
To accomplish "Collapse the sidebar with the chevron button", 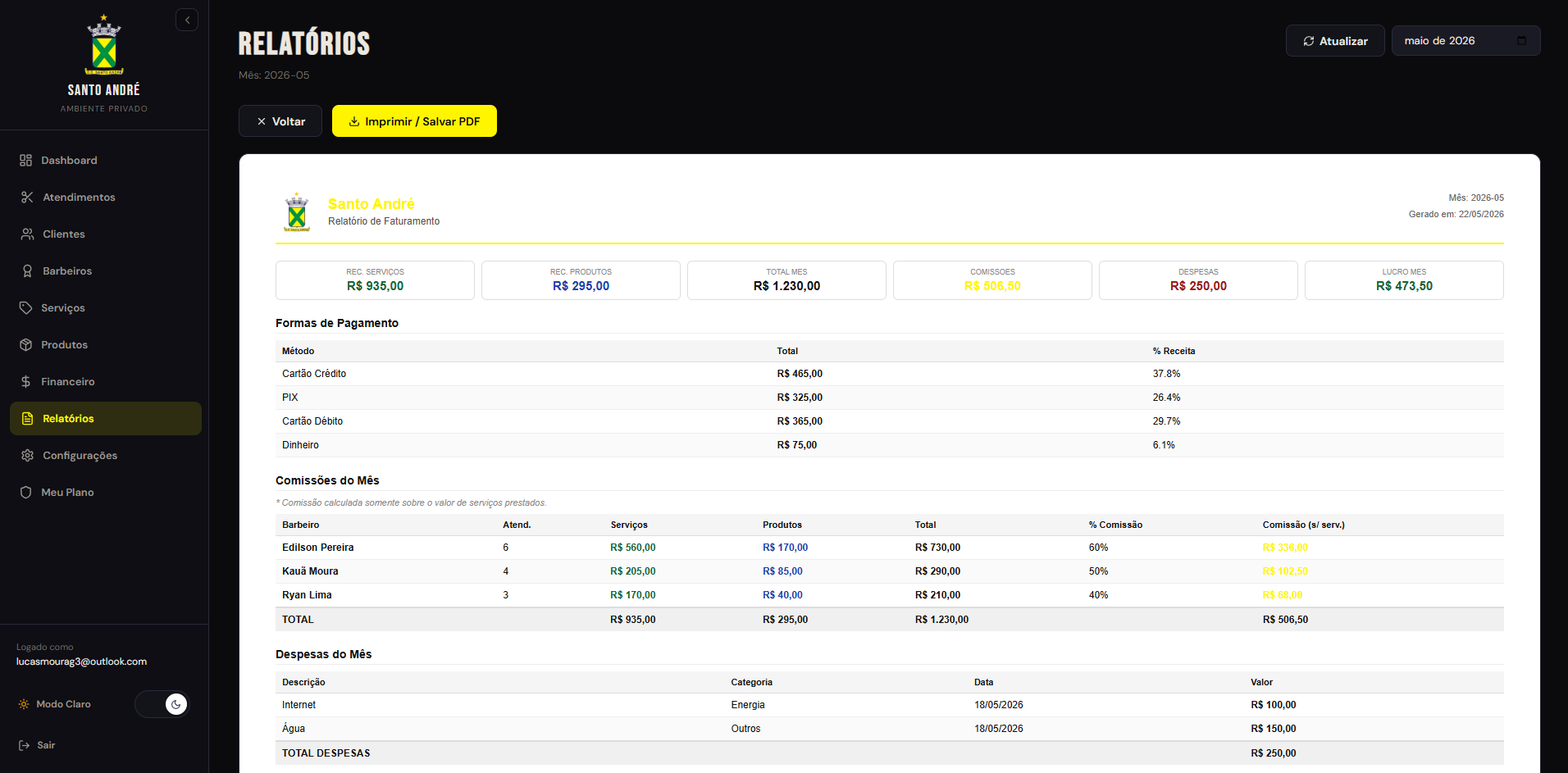I will [187, 20].
